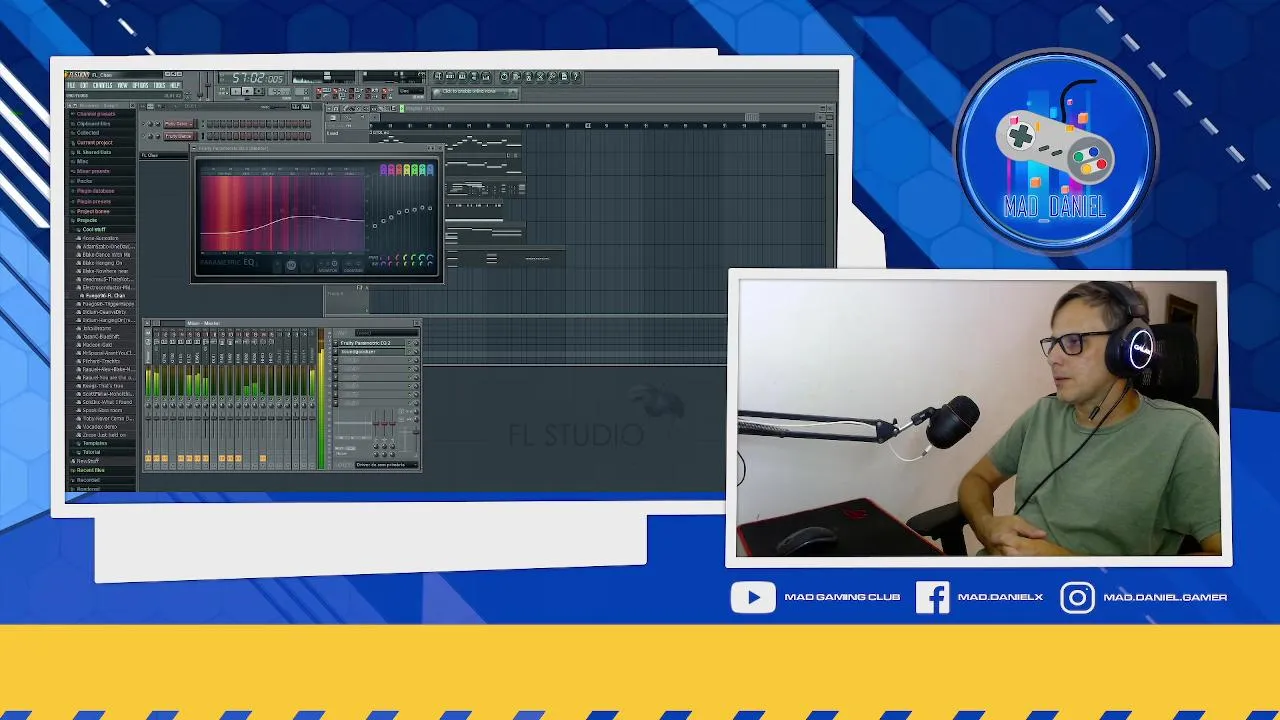The width and height of the screenshot is (1280, 720).
Task: Select the orange EQ band token
Action: (x=399, y=170)
